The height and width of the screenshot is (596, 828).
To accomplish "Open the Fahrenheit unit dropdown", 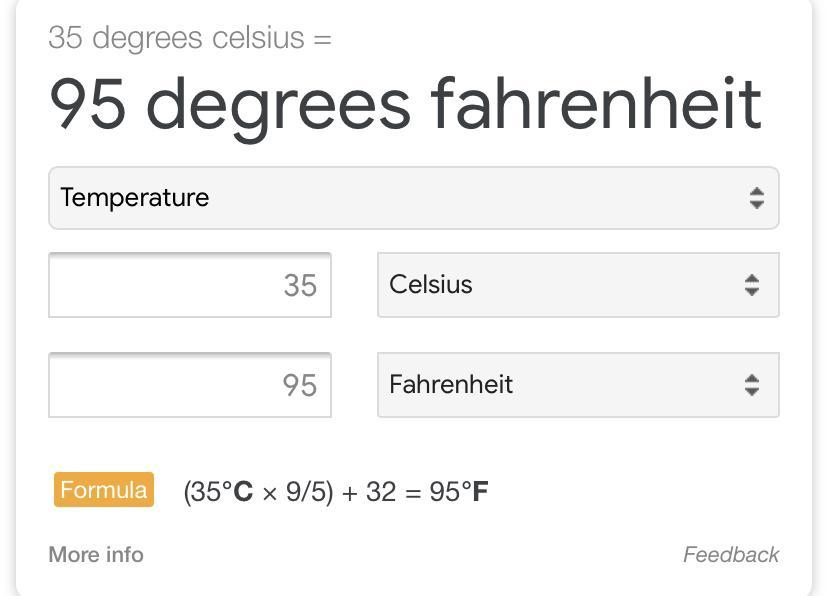I will (x=577, y=385).
